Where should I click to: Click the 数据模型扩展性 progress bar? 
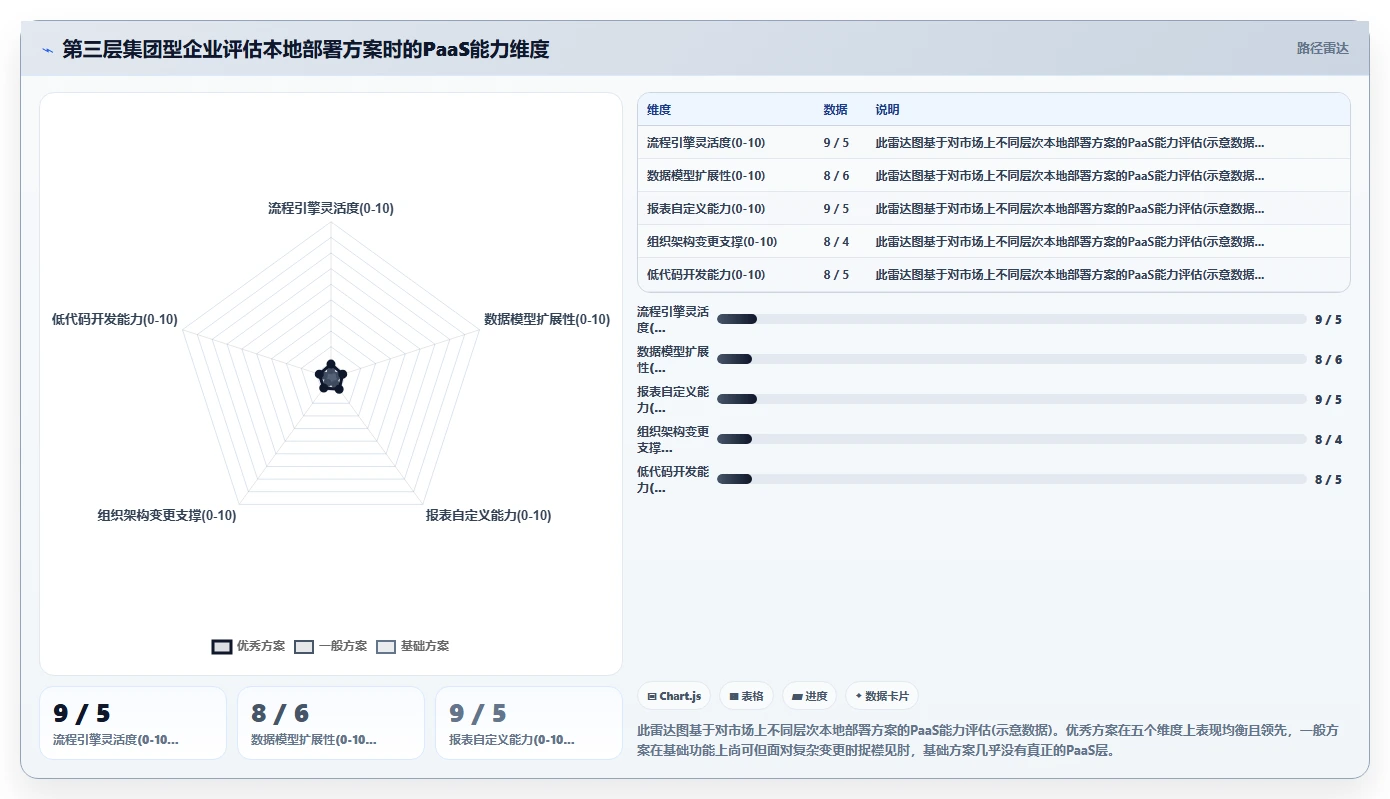coord(1012,359)
